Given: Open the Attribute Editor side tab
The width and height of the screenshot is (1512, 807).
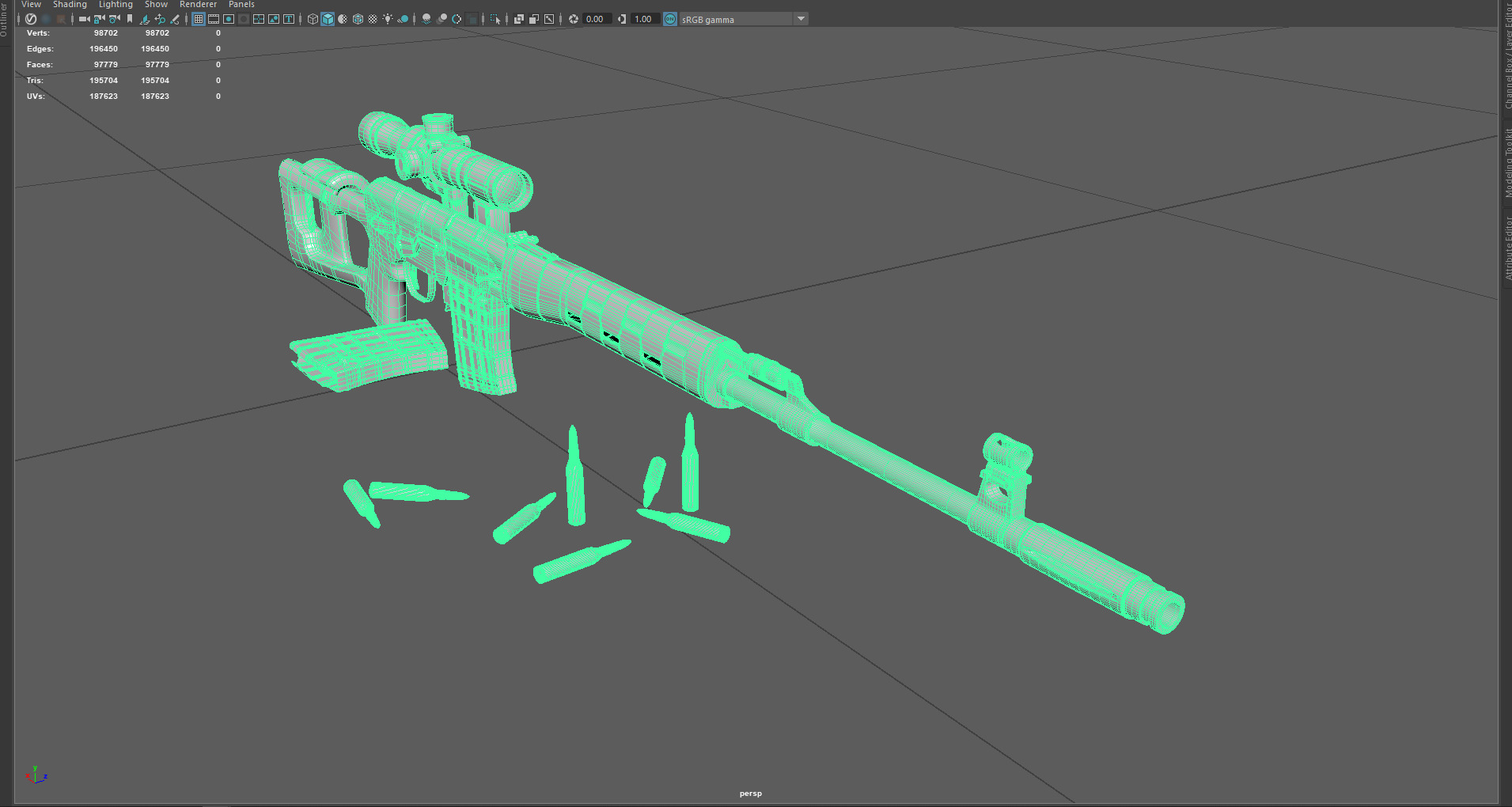Looking at the screenshot, I should point(1507,248).
